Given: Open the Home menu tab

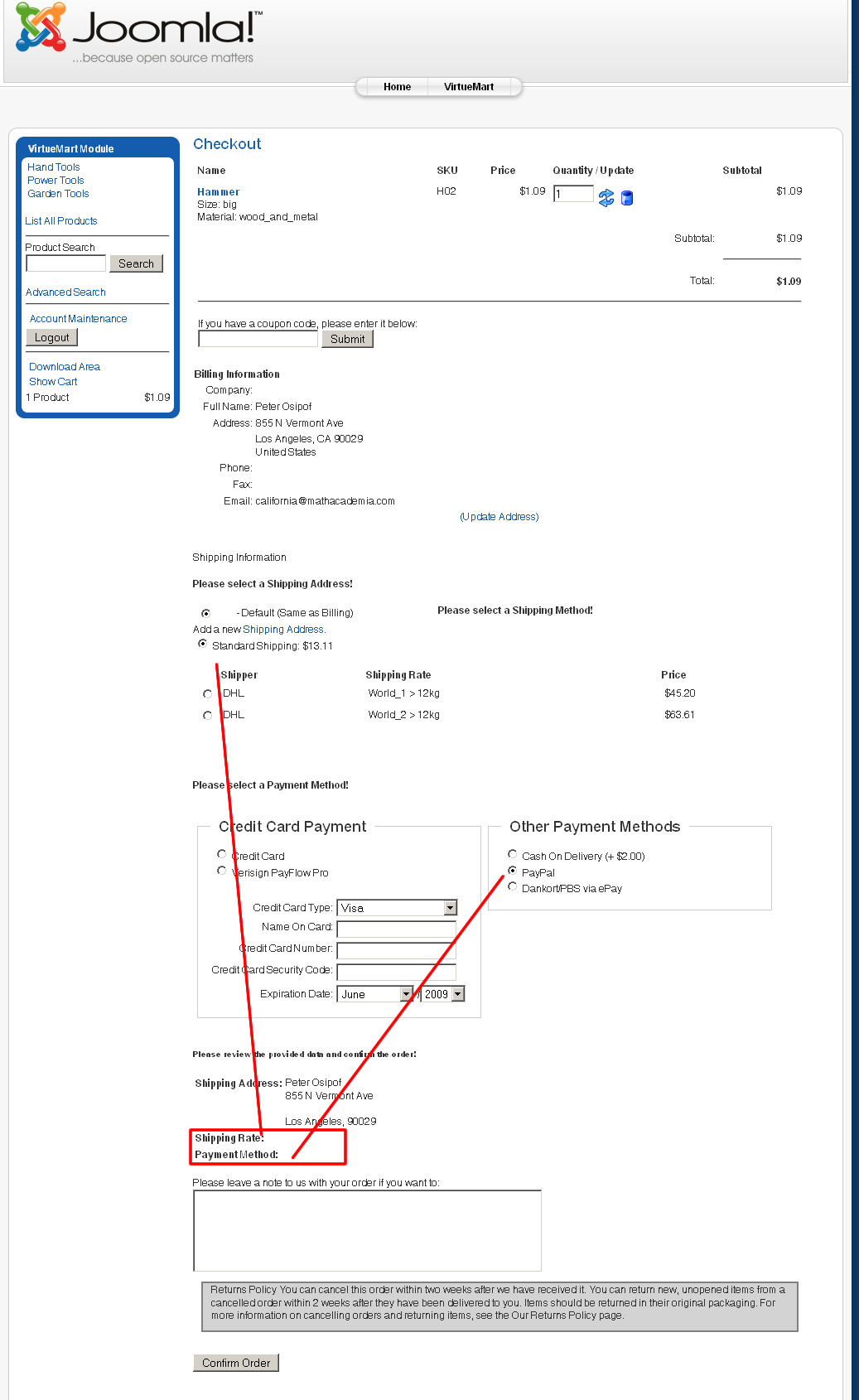Looking at the screenshot, I should (x=397, y=87).
